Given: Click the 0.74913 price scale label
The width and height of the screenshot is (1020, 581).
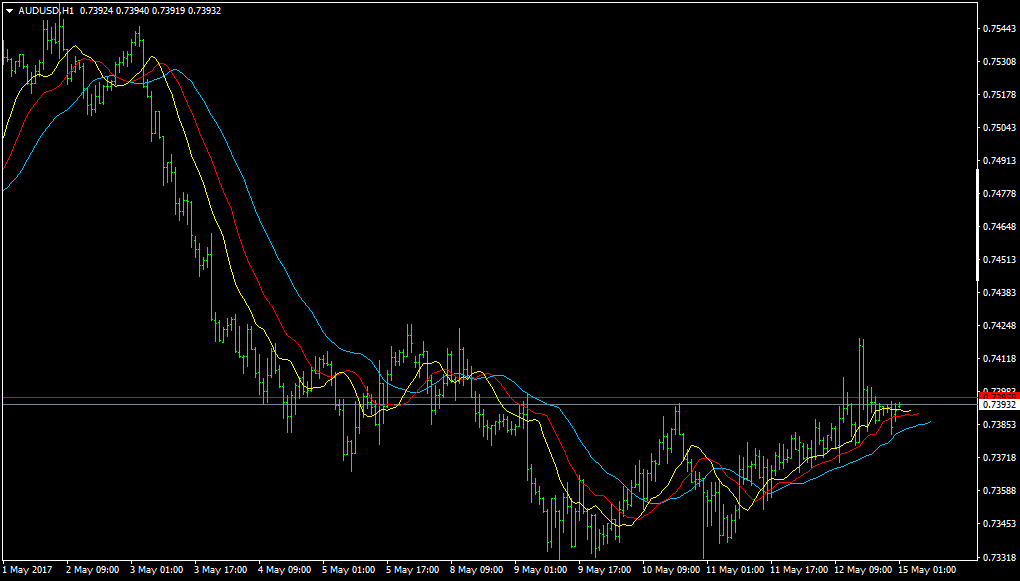Looking at the screenshot, I should (999, 160).
